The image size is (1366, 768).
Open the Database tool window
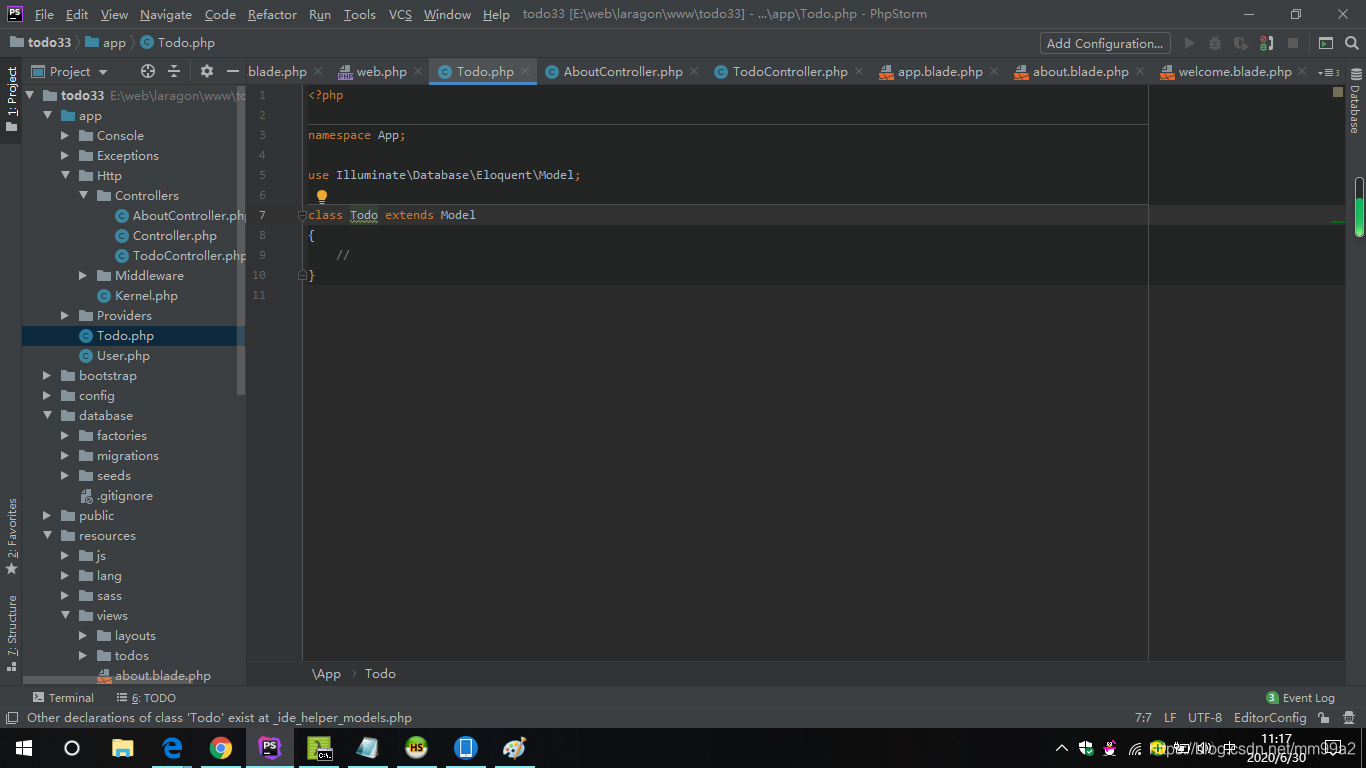(1355, 101)
